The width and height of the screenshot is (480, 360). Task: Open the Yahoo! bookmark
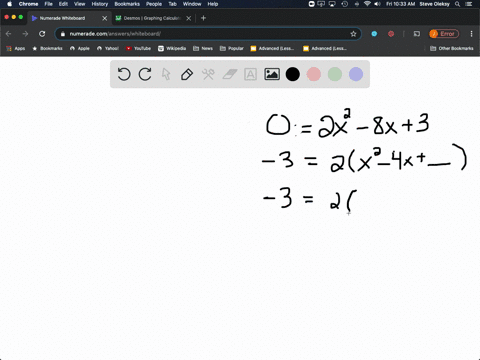coord(108,48)
